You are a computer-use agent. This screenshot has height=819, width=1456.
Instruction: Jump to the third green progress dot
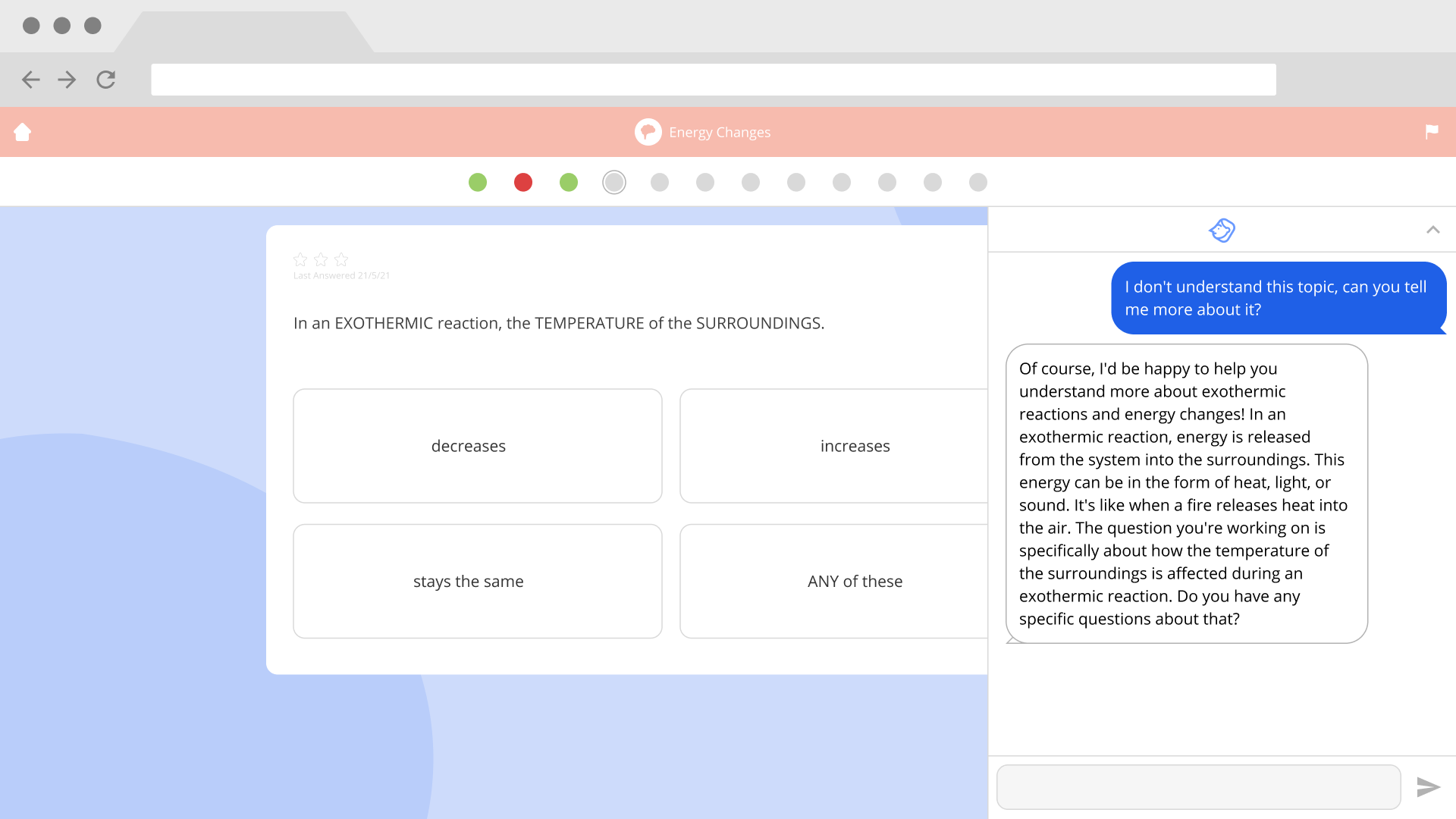coord(569,182)
